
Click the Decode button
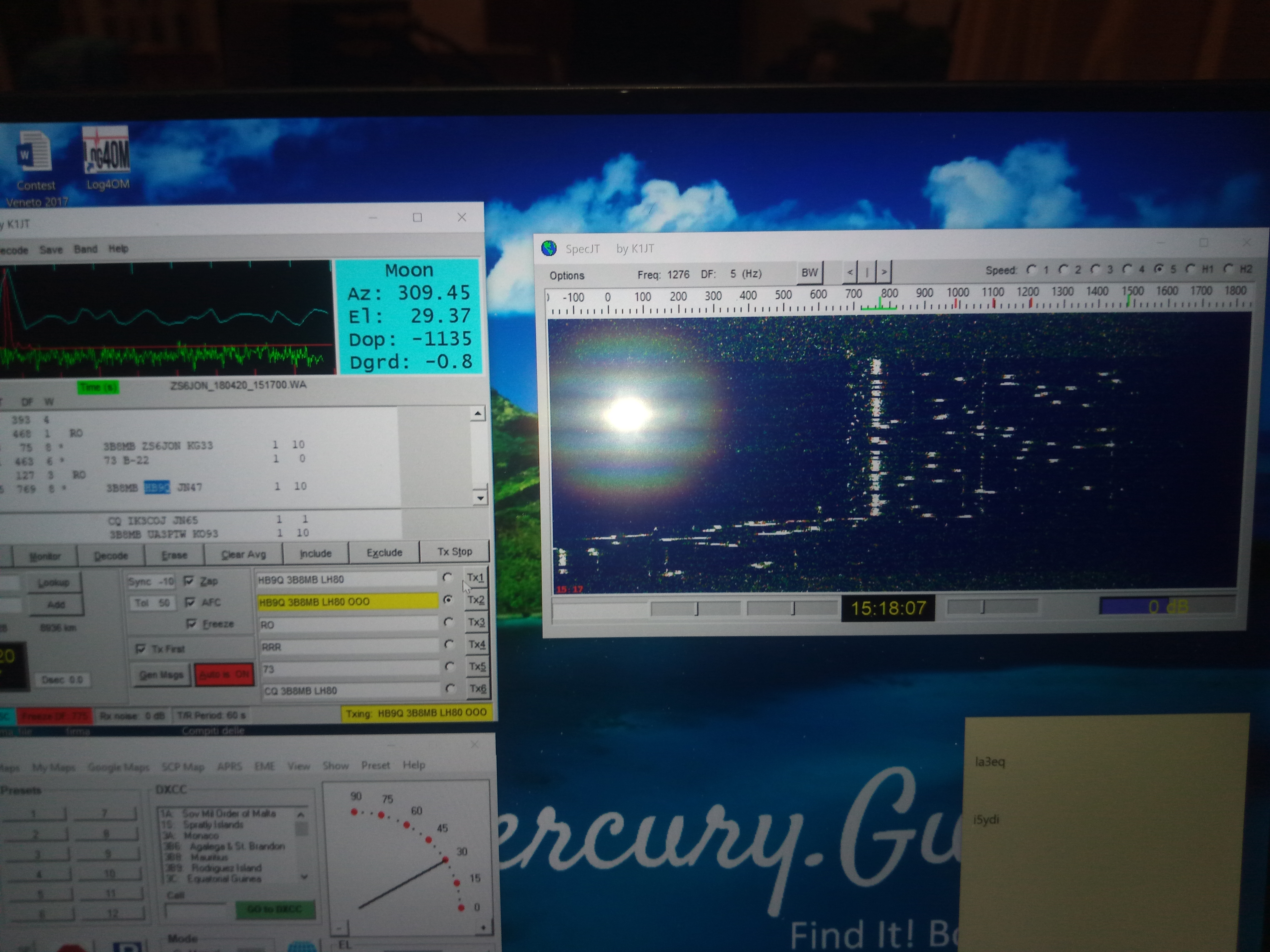pos(111,556)
